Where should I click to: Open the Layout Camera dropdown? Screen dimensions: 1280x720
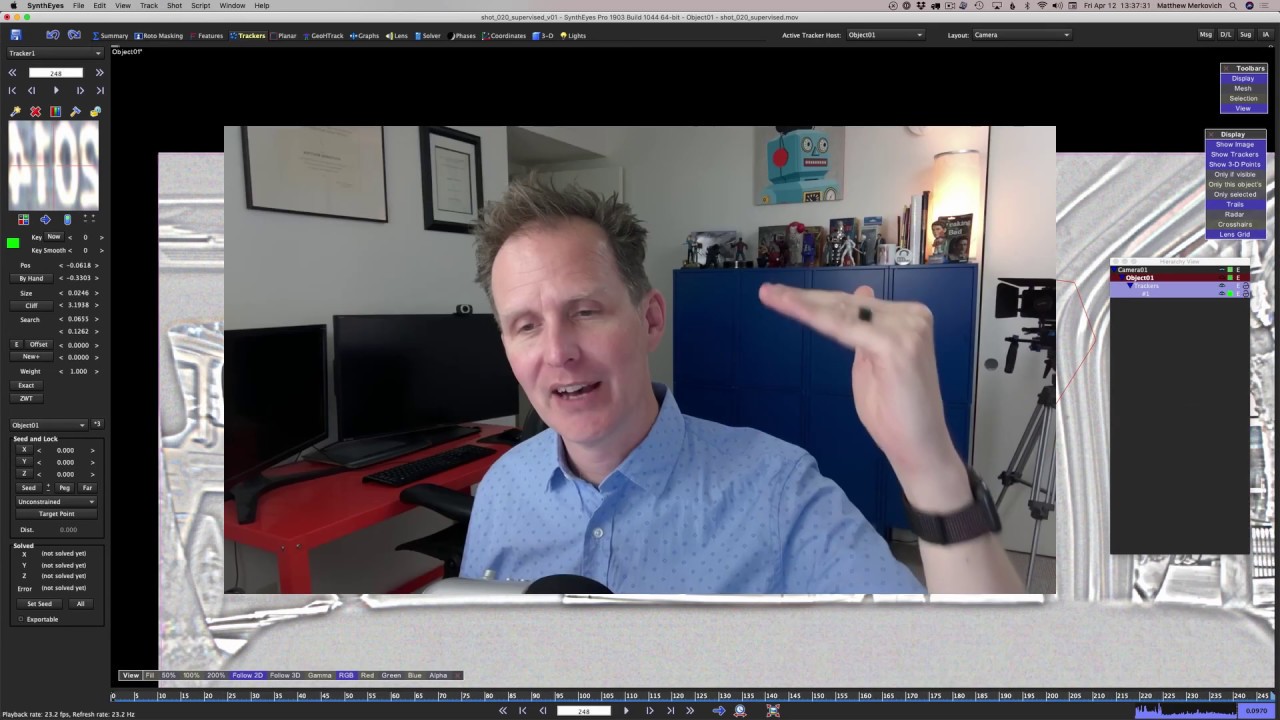tap(1021, 35)
